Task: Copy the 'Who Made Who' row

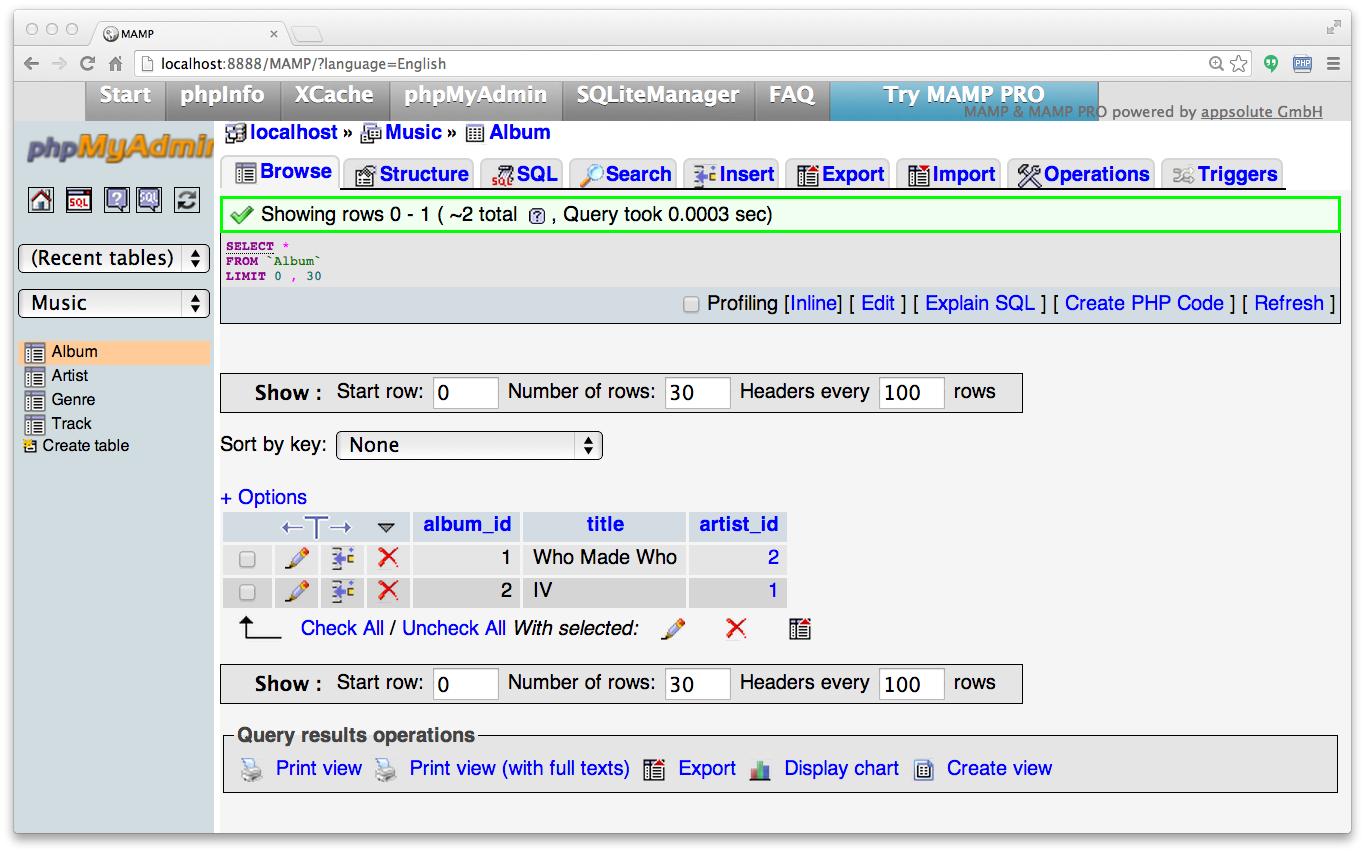Action: point(343,558)
